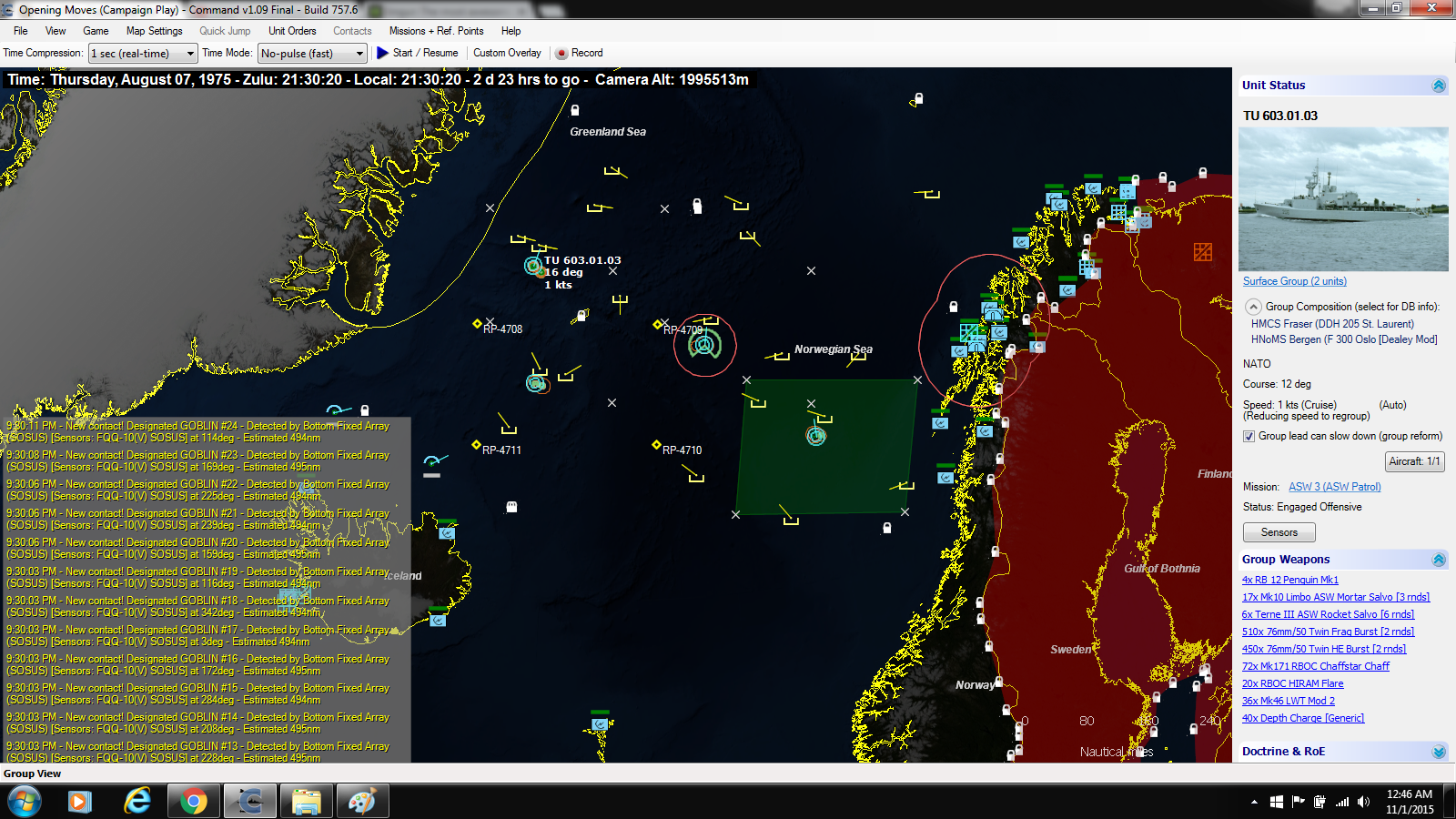The image size is (1456, 819).
Task: Toggle 'Group lead can slow down' checkbox
Action: 1249,436
